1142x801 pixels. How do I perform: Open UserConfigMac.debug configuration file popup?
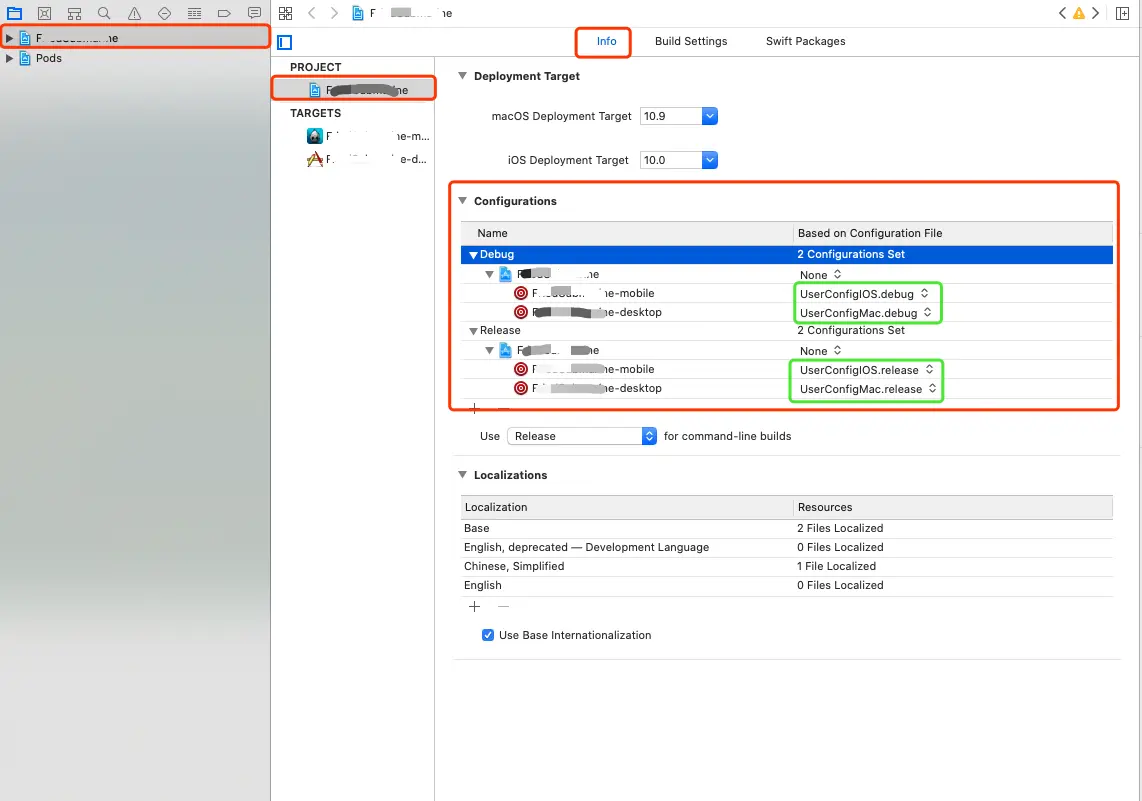click(865, 312)
